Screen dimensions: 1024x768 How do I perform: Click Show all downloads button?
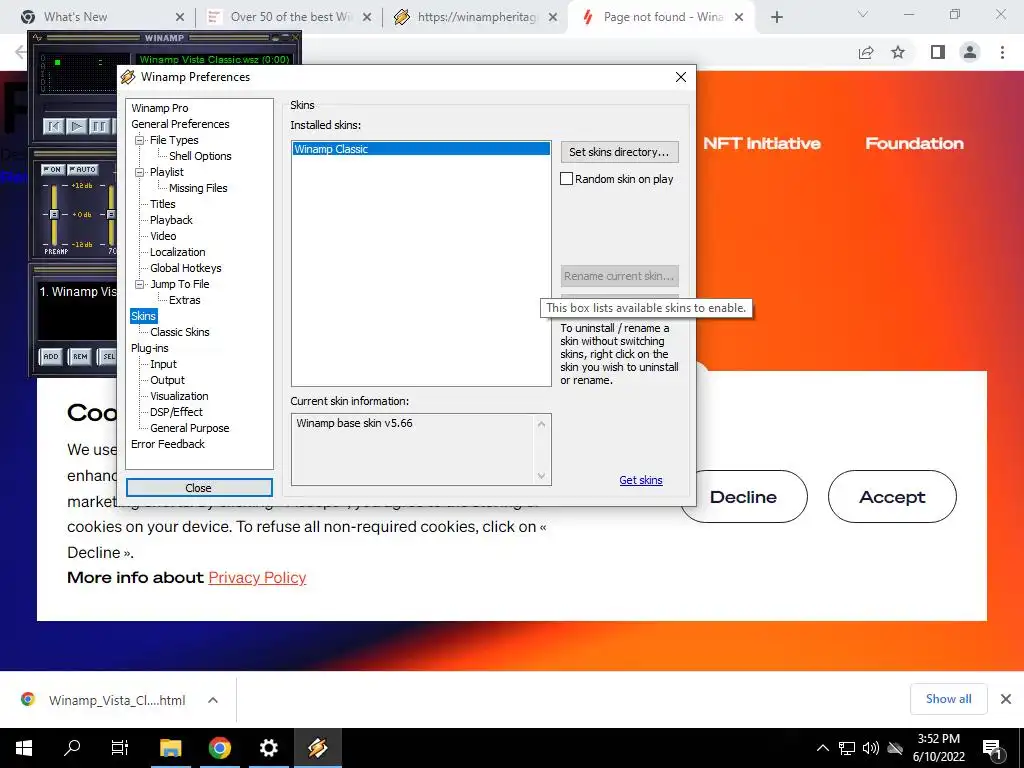click(948, 699)
